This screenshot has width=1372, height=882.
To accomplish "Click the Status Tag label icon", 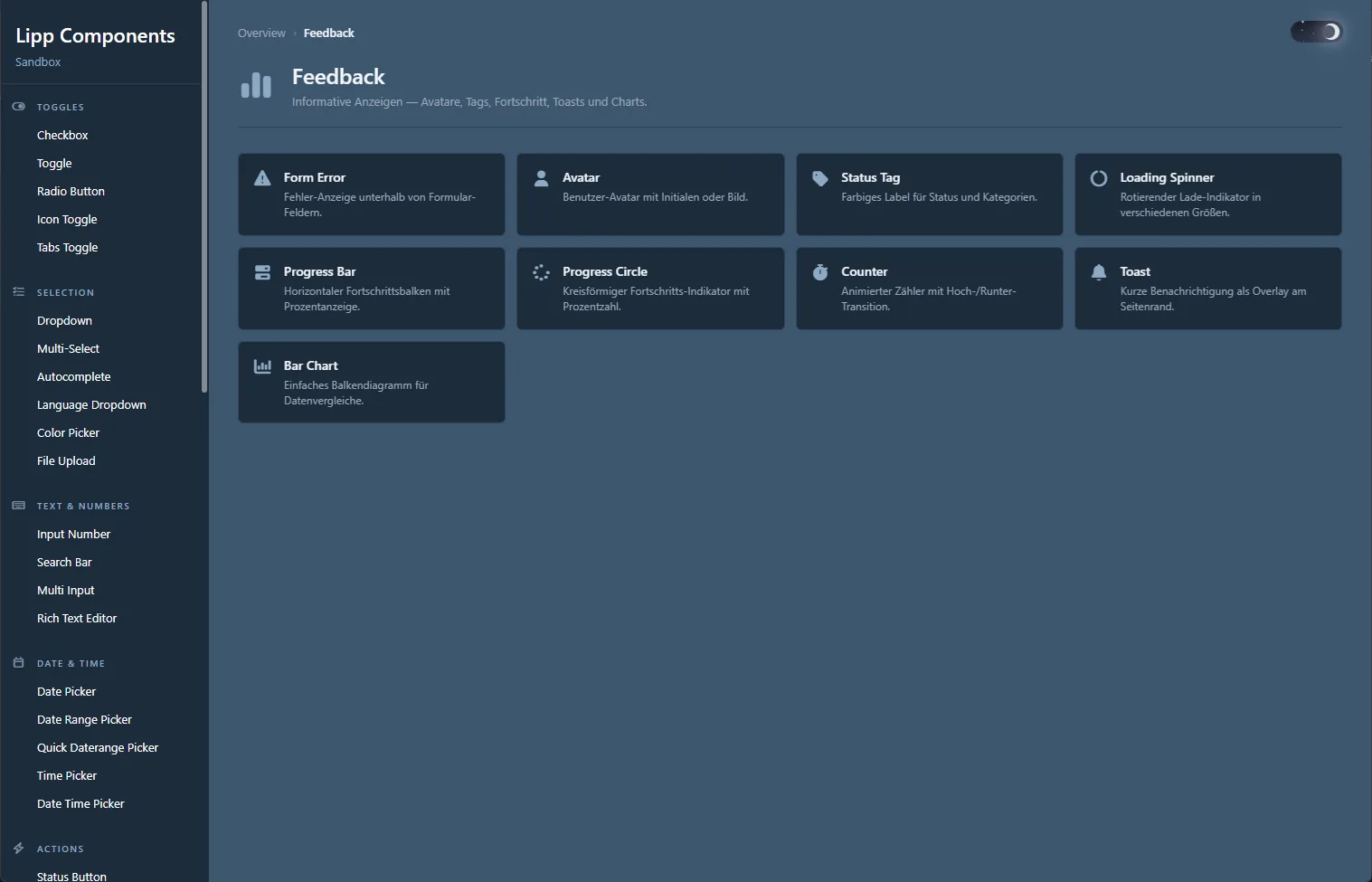I will pyautogui.click(x=820, y=178).
